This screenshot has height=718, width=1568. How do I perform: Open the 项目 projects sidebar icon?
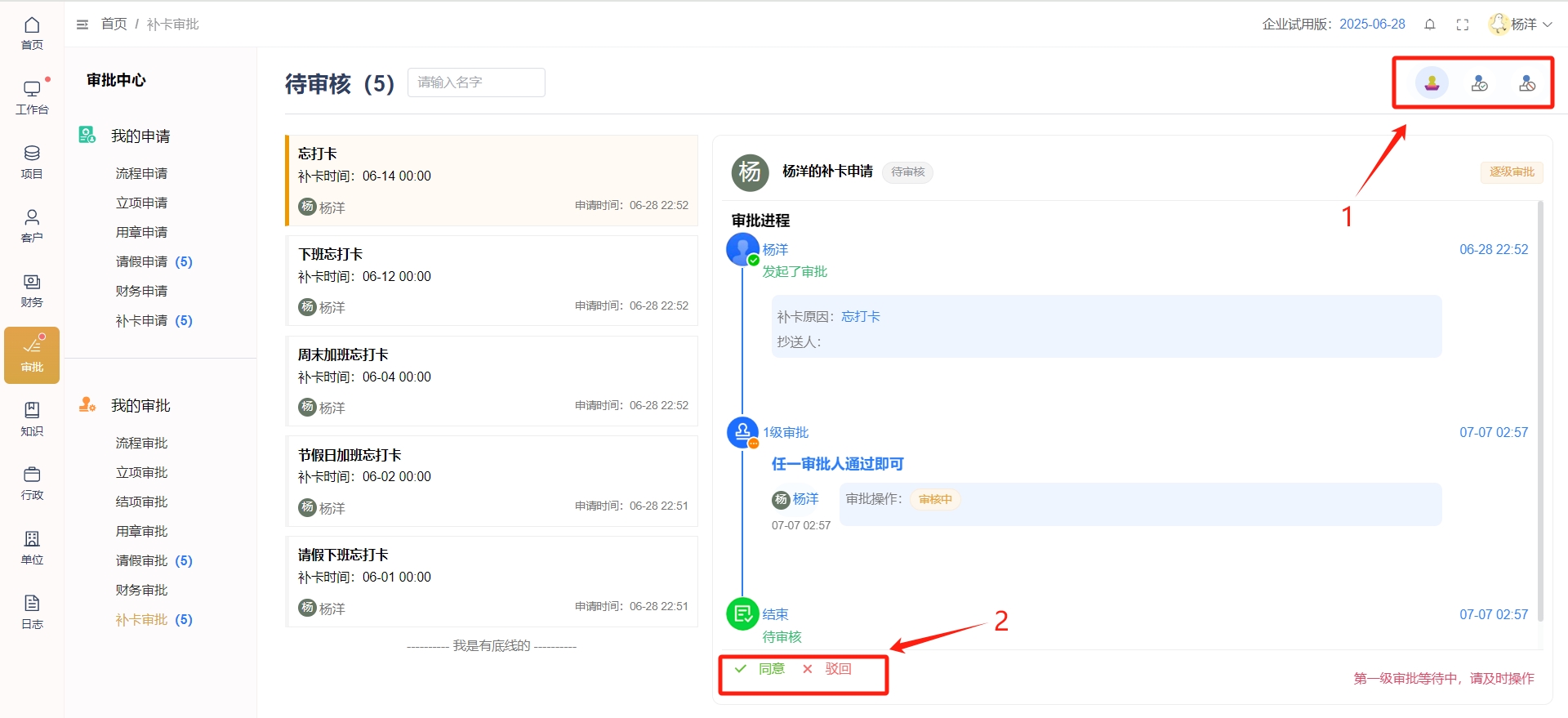pos(32,162)
